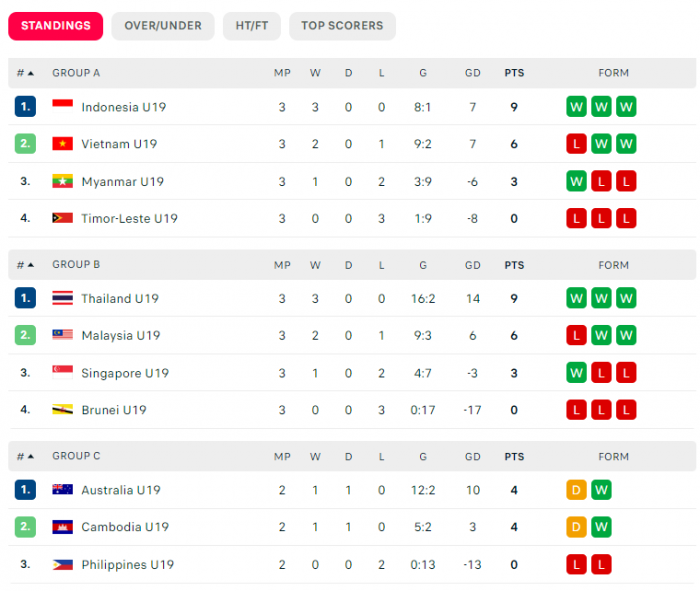700x591 pixels.
Task: Click the Australia U19 flag icon
Action: (62, 490)
